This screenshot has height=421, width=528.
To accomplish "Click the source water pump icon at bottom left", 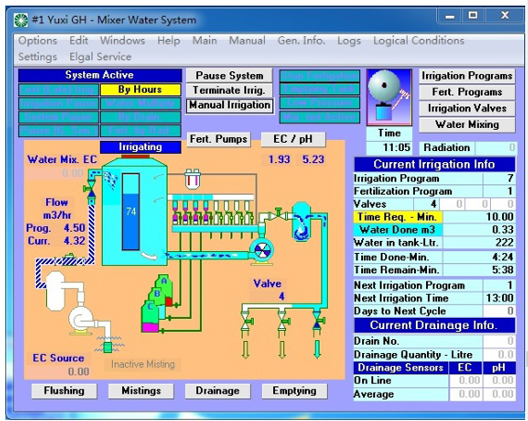I will [x=82, y=320].
